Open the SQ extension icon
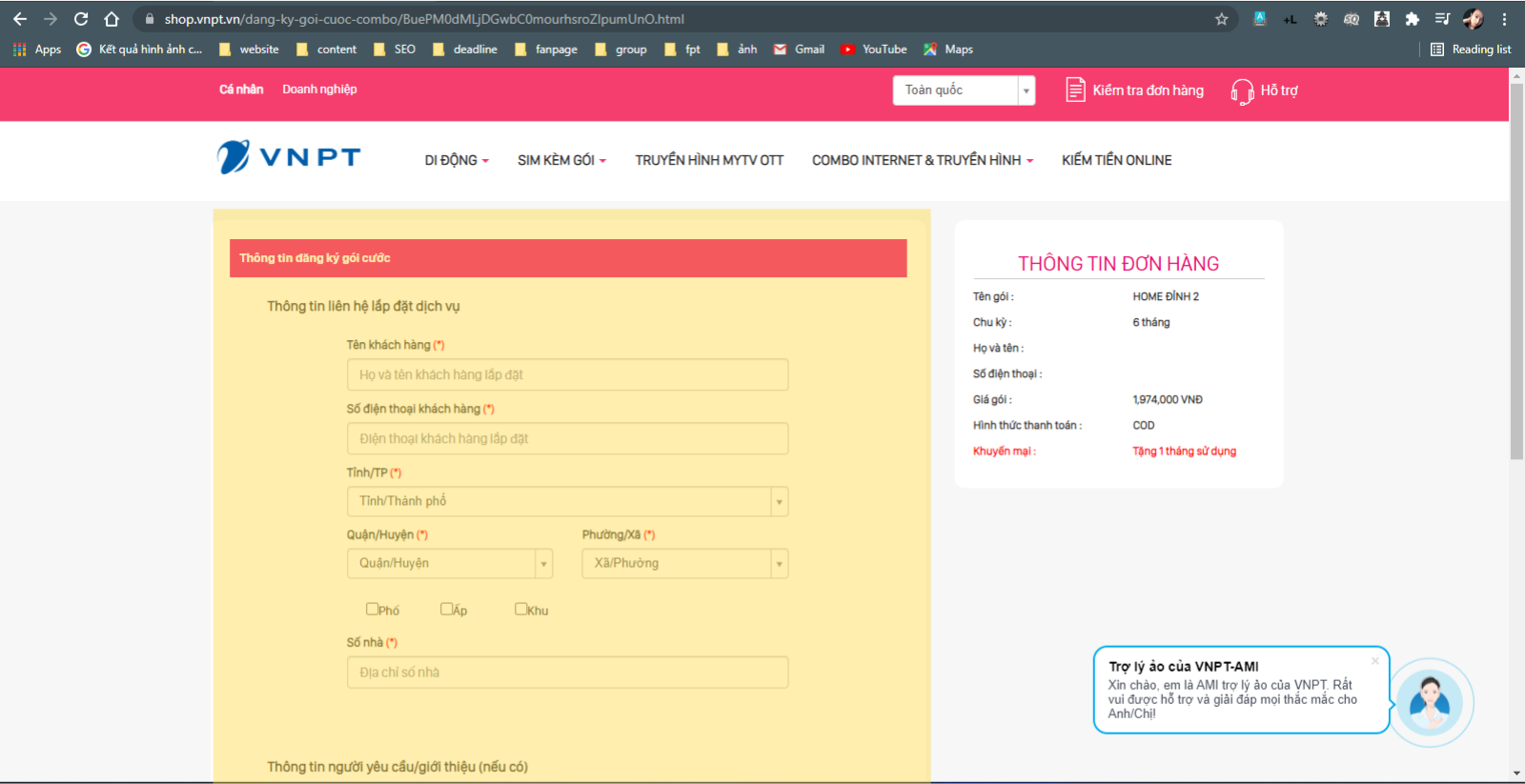1525x784 pixels. 1351,19
